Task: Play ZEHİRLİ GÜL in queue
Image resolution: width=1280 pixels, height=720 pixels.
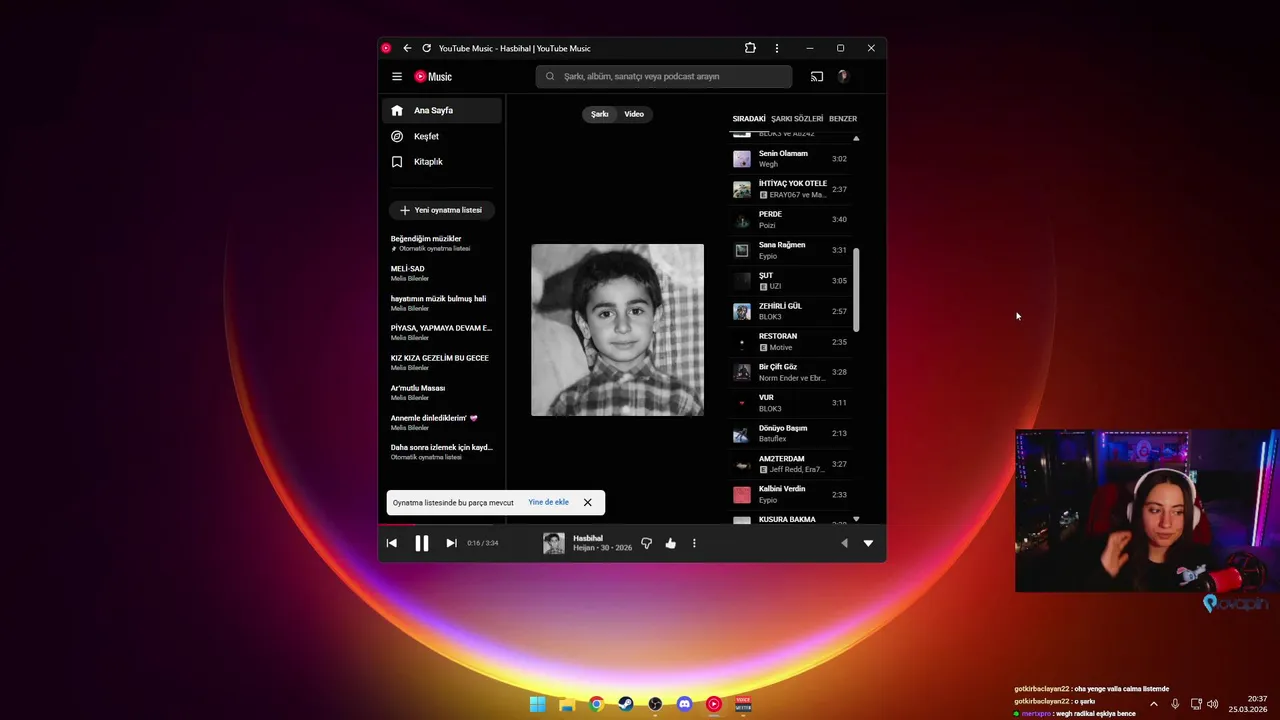Action: click(790, 311)
